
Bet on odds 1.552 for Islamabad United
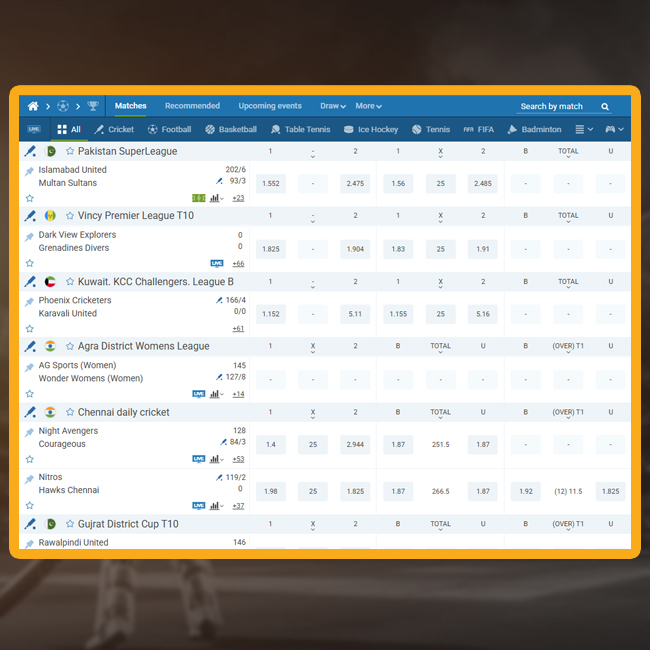(271, 184)
